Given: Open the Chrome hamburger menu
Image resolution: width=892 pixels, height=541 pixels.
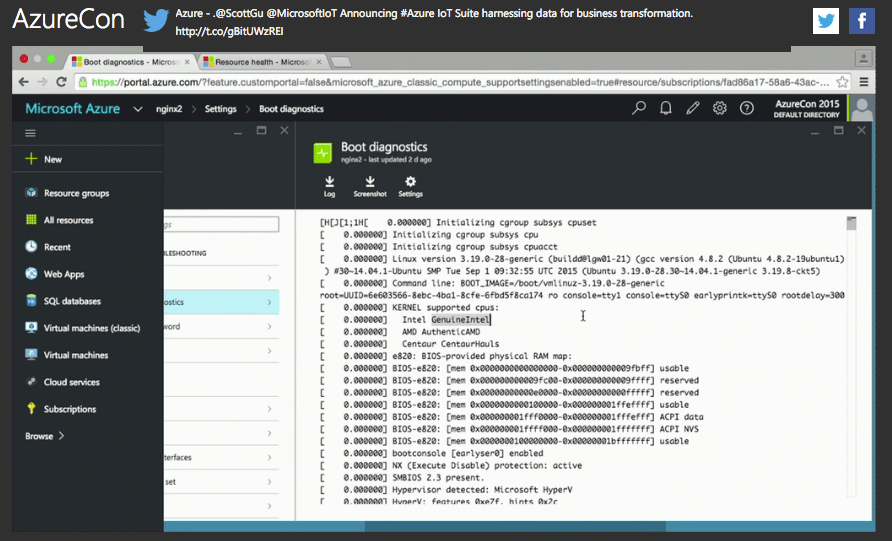Looking at the screenshot, I should click(x=864, y=82).
